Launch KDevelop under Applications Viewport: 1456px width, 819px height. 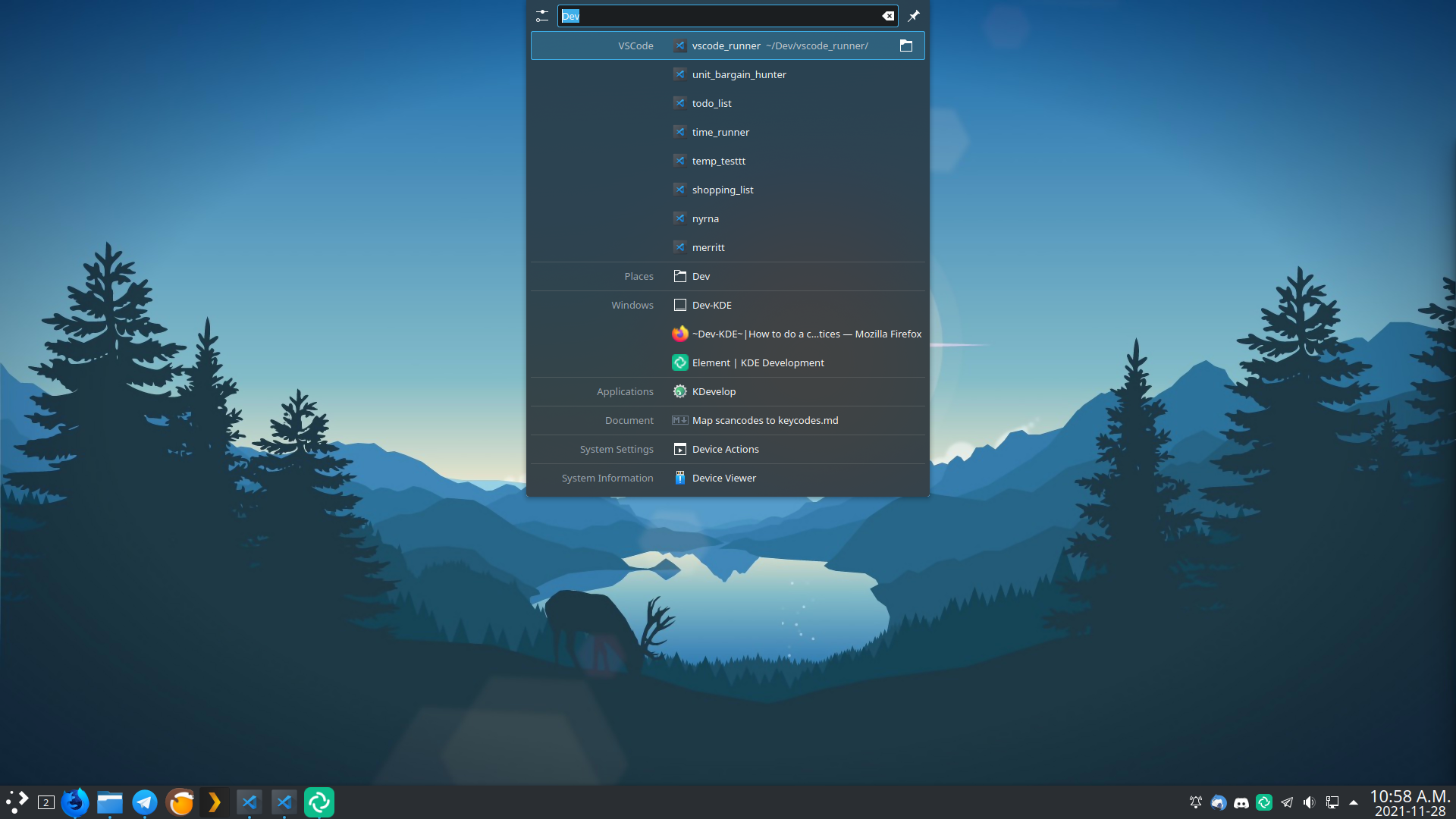[714, 391]
